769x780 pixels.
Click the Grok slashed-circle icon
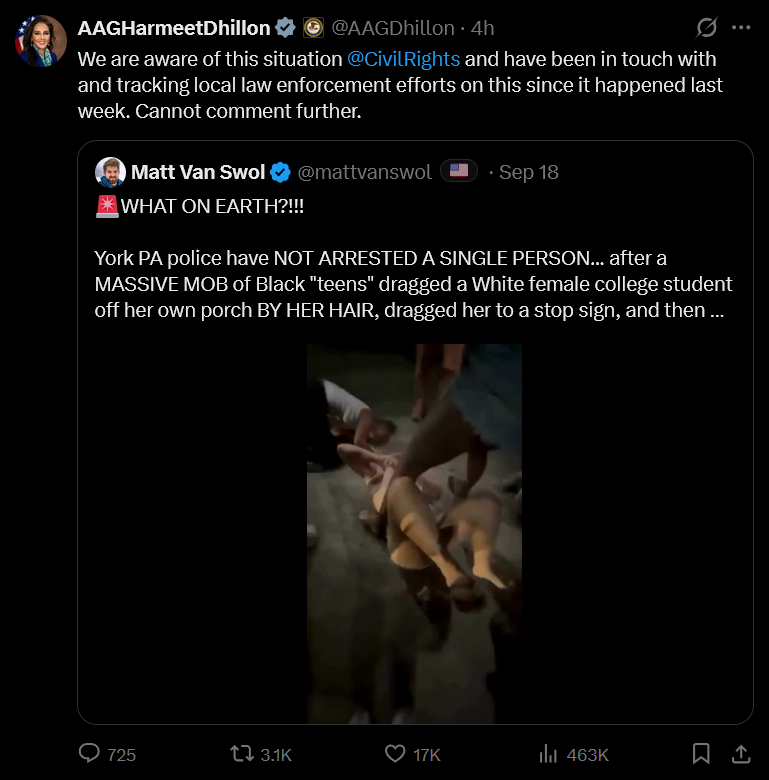(706, 27)
